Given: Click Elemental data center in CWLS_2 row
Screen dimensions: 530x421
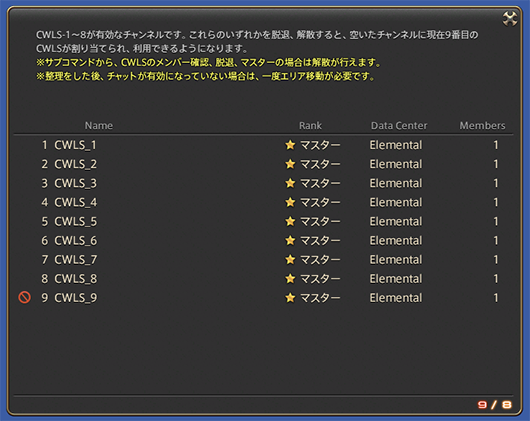Looking at the screenshot, I should coord(396,164).
